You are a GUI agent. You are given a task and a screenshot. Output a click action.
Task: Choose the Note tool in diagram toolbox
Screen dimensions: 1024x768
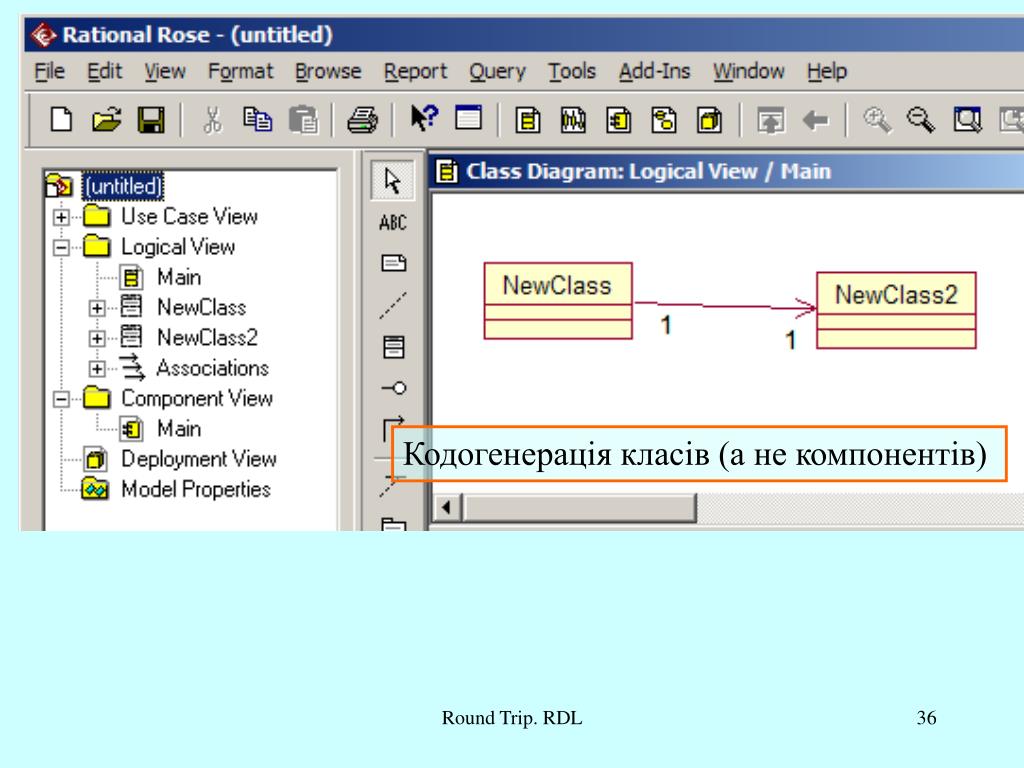coord(393,263)
